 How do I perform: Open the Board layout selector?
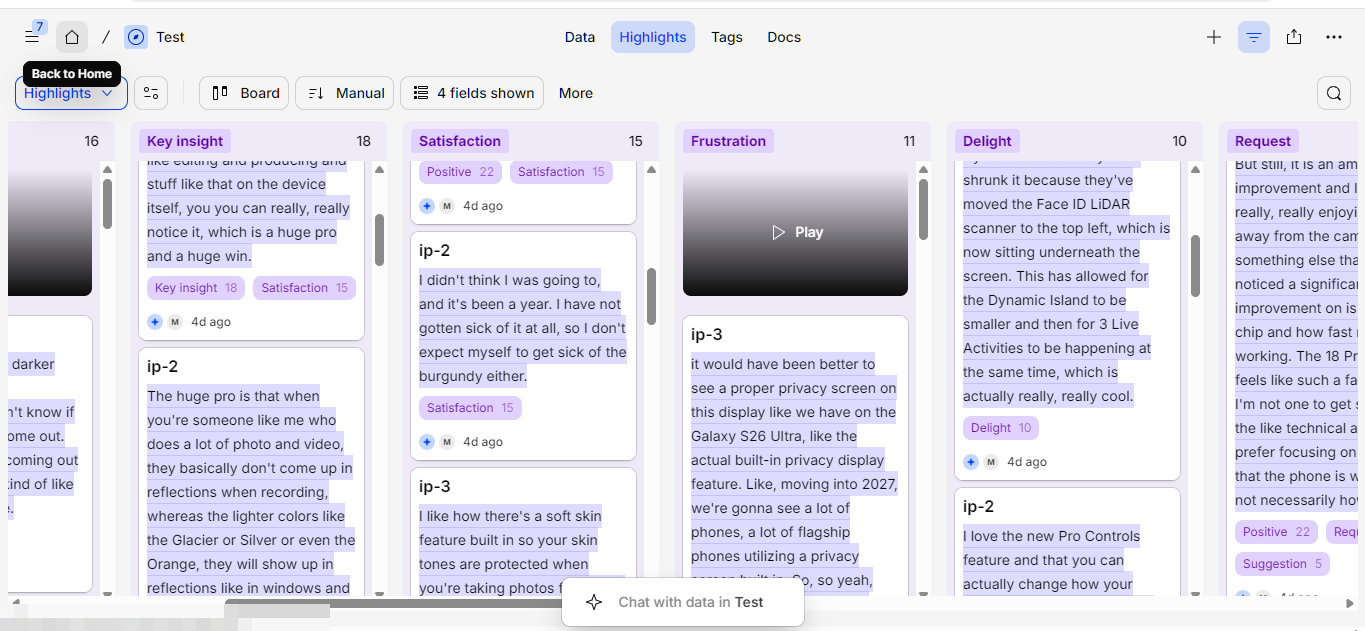click(x=245, y=93)
